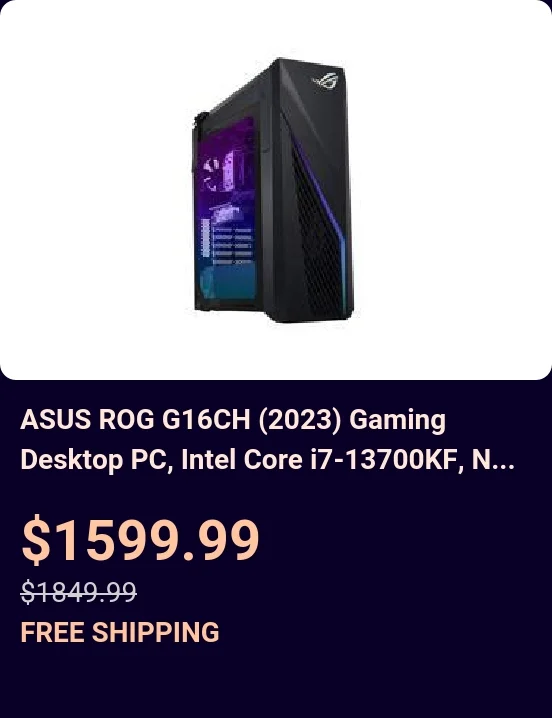Open the ASUS ROG G16CH (2023) Gaming title
552x718 pixels.
(x=233, y=419)
